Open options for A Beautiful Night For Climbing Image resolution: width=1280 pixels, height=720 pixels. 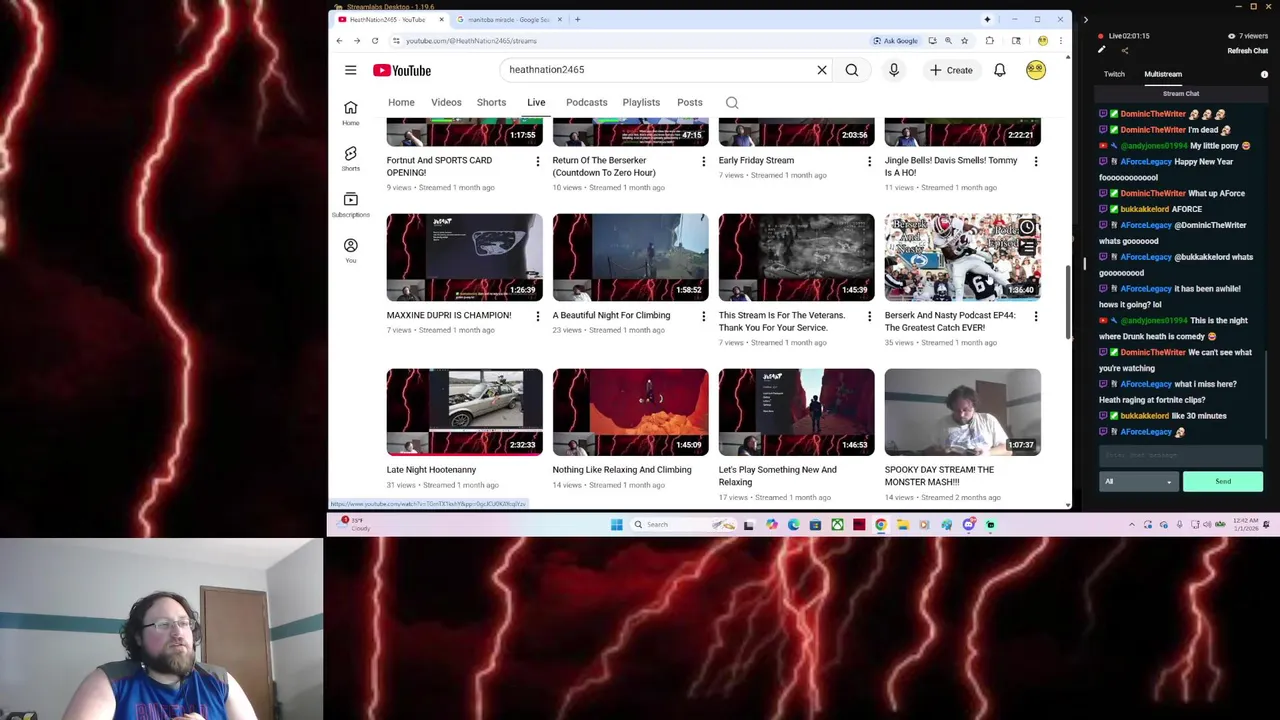[x=703, y=316]
